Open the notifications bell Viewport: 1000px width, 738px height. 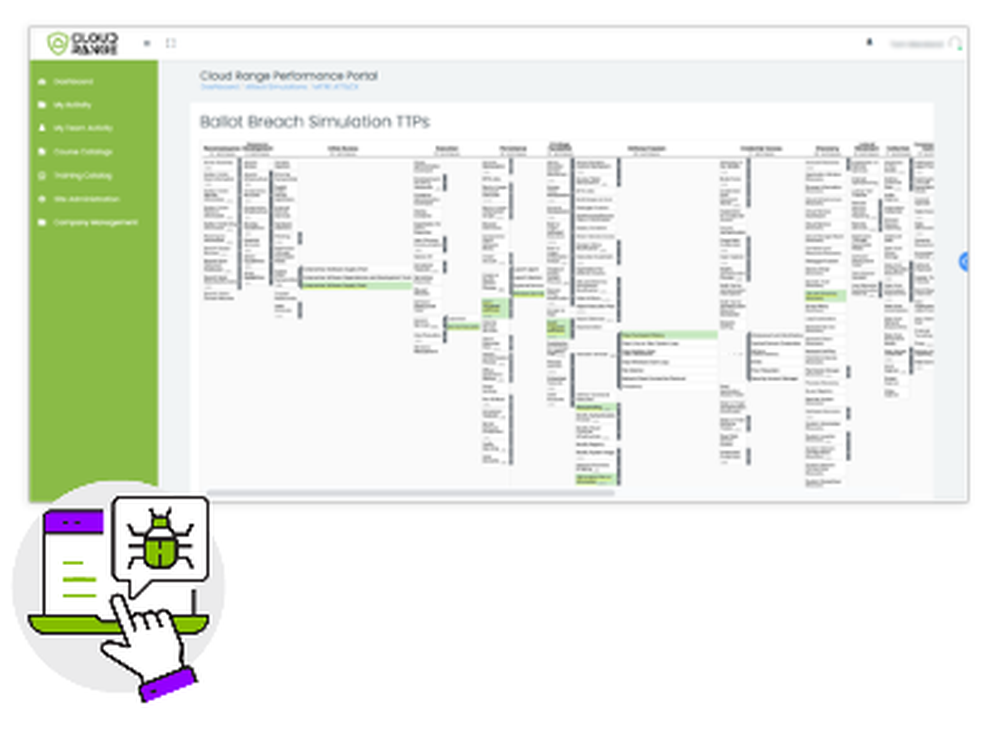click(x=869, y=43)
